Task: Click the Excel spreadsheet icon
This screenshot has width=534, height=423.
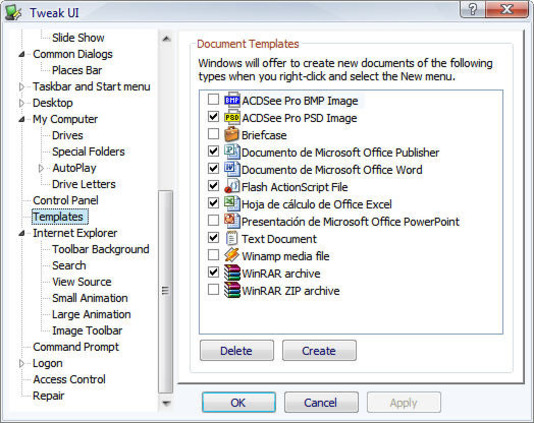Action: (x=232, y=204)
